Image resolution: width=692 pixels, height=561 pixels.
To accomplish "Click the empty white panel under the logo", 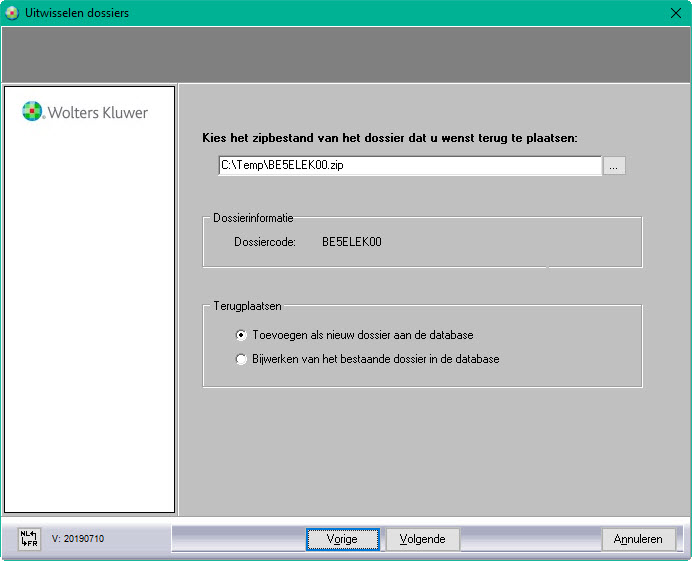I will click(89, 320).
